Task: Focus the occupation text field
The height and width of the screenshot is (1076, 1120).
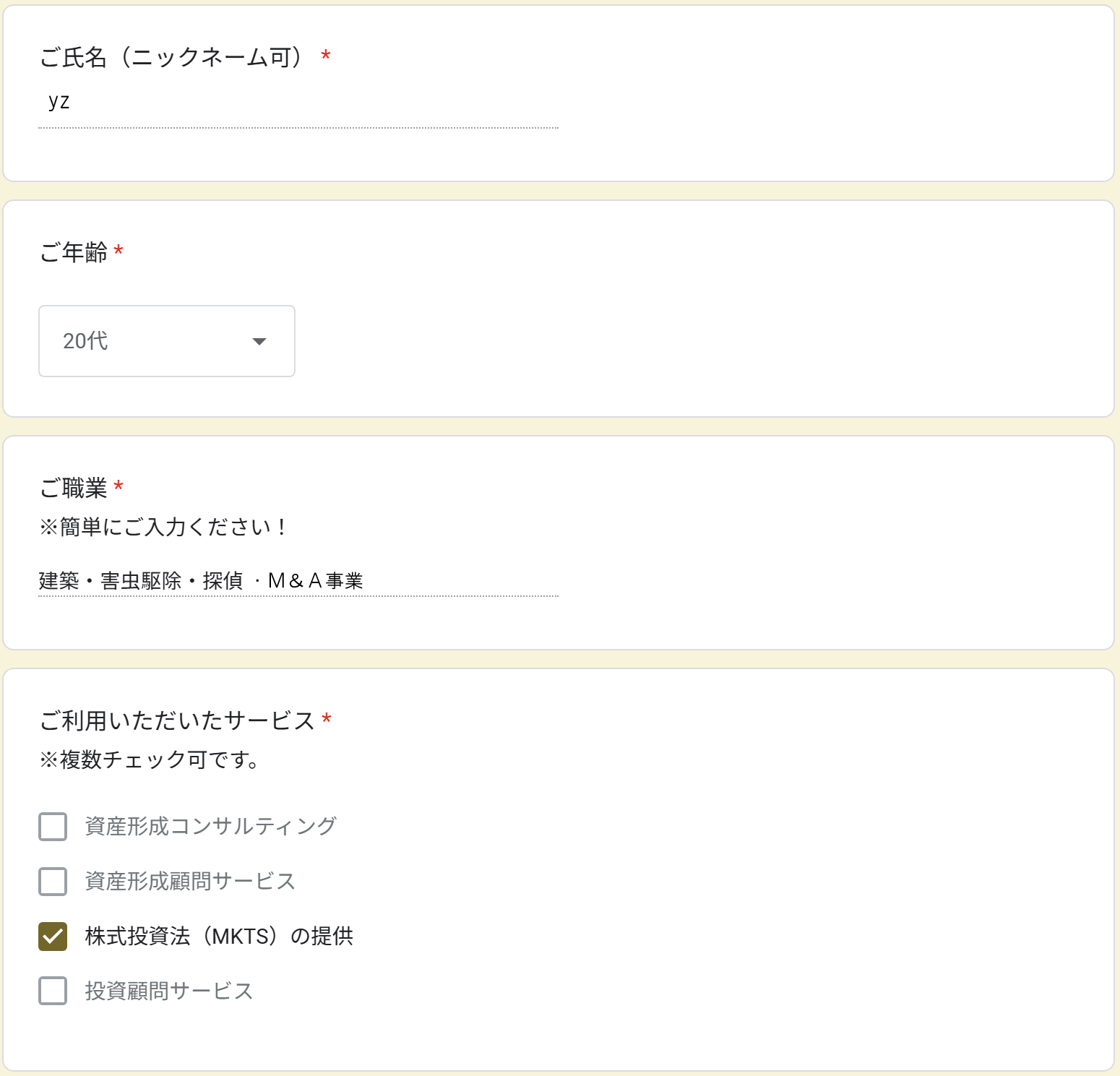Action: [298, 580]
